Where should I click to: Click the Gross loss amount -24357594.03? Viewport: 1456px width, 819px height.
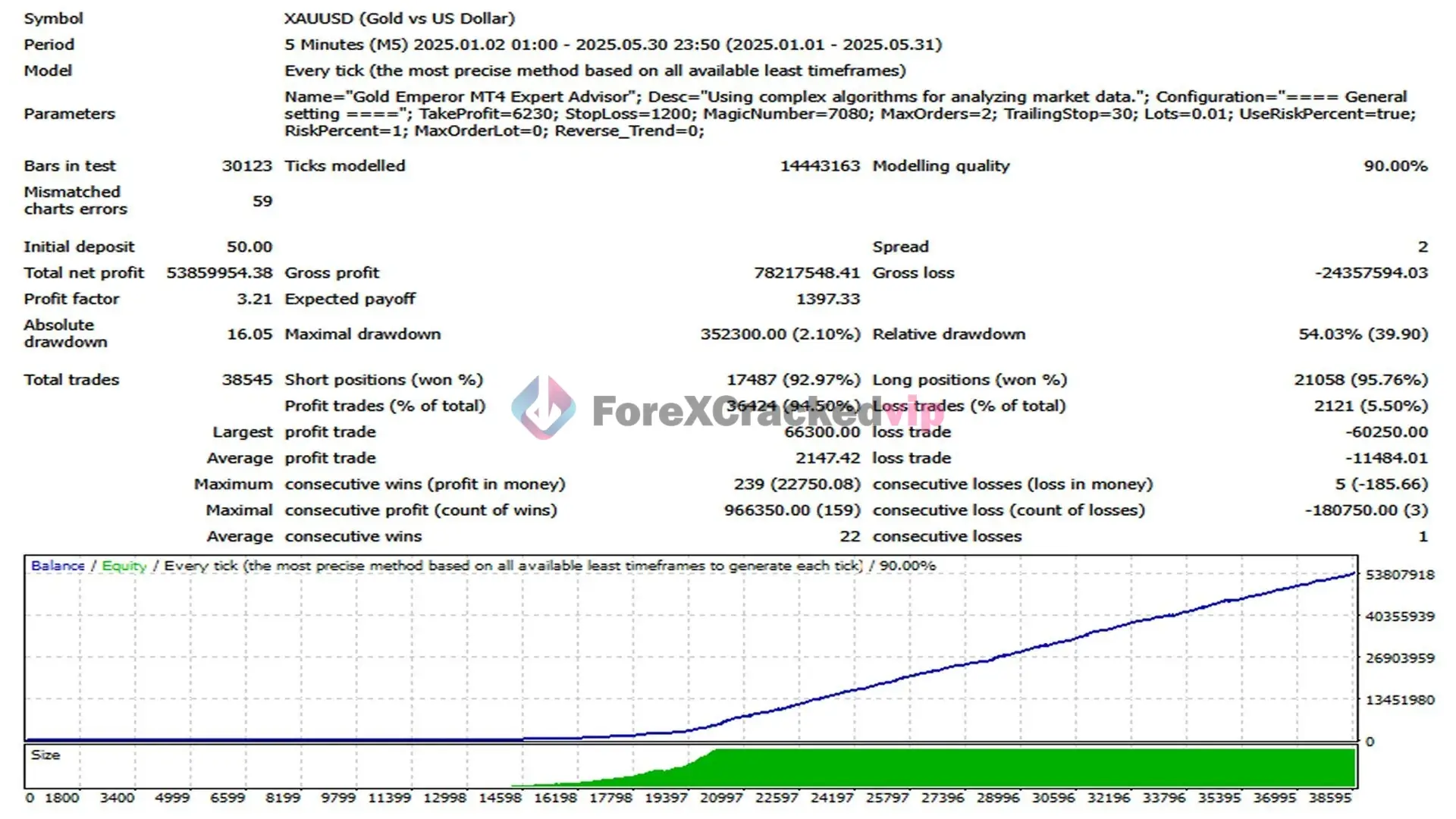click(1371, 273)
